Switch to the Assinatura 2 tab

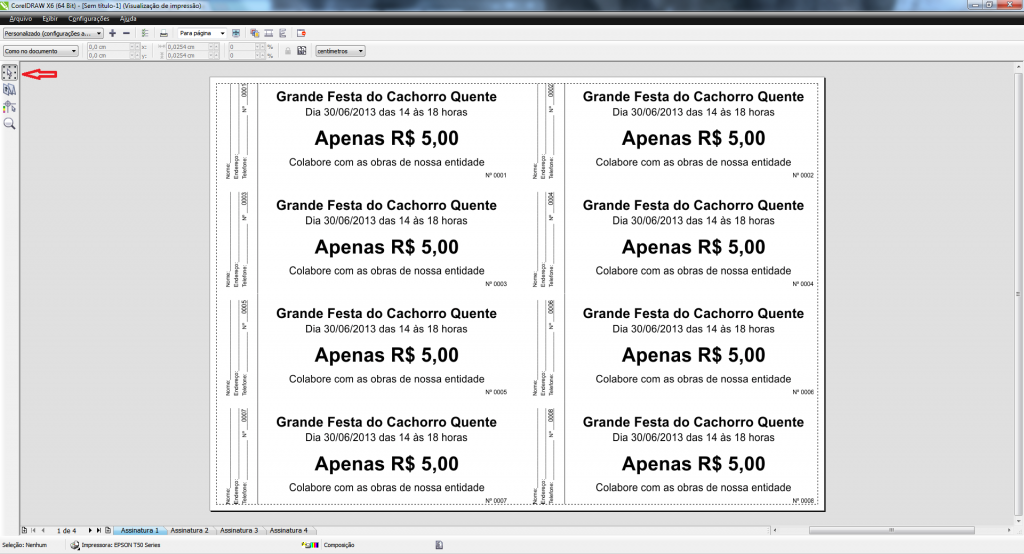pyautogui.click(x=190, y=530)
